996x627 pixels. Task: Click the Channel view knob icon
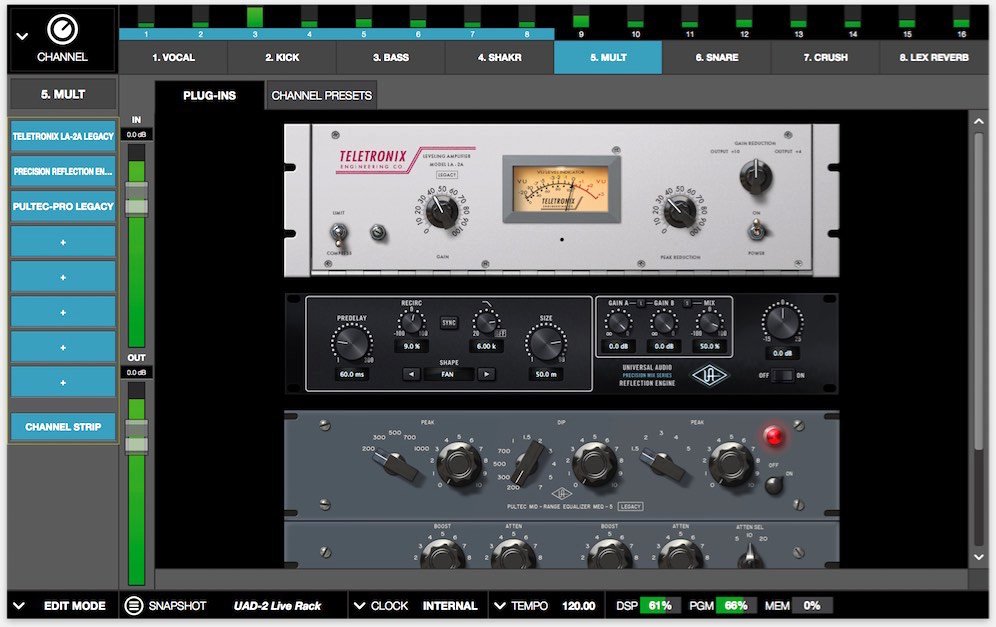point(62,29)
